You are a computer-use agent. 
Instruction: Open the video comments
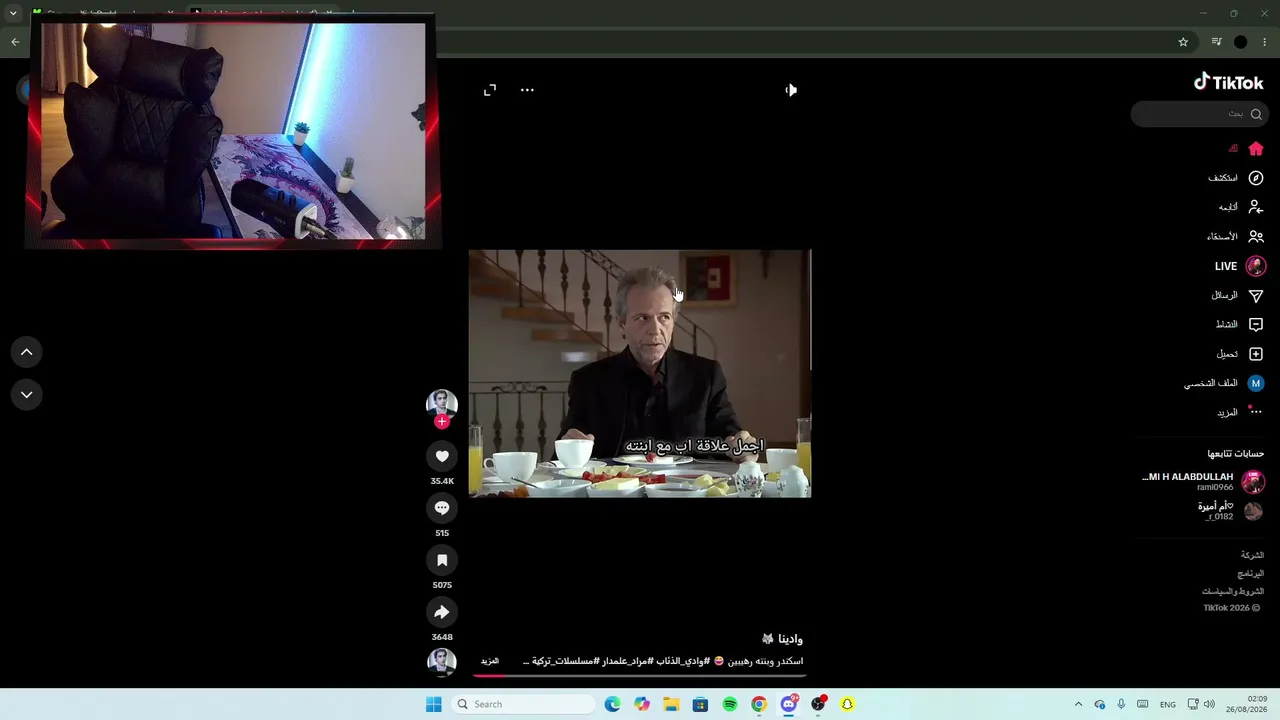pos(442,508)
